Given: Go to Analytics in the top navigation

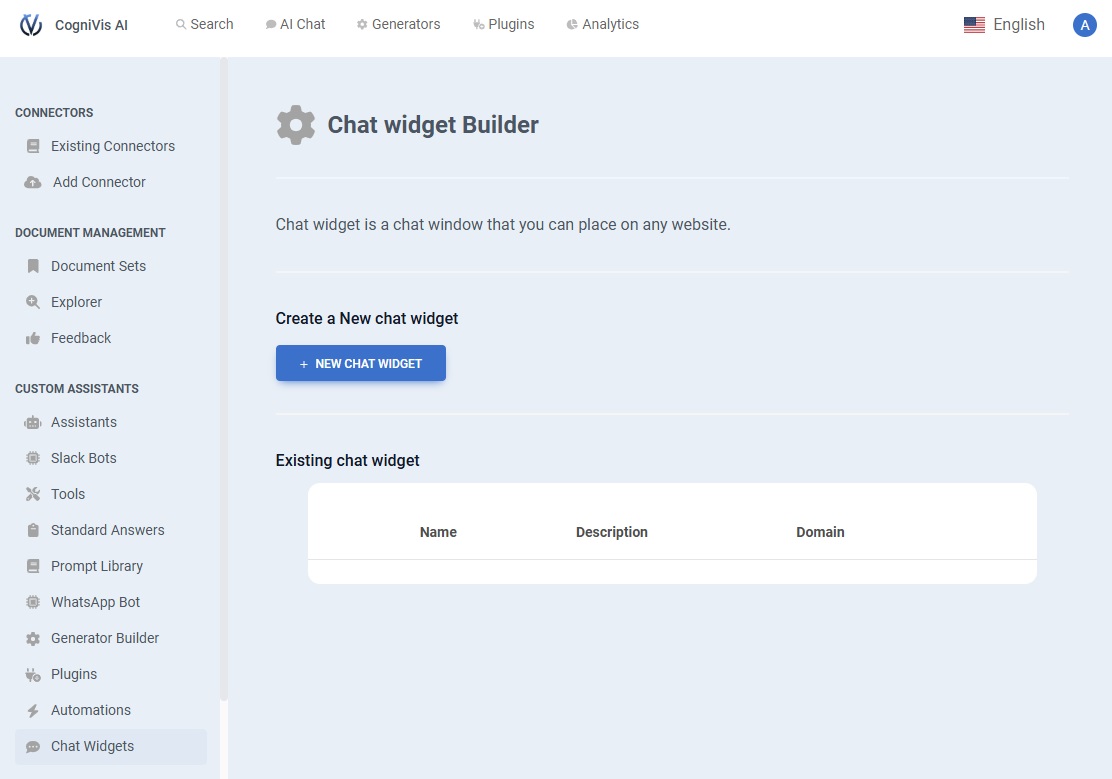Looking at the screenshot, I should click(602, 24).
